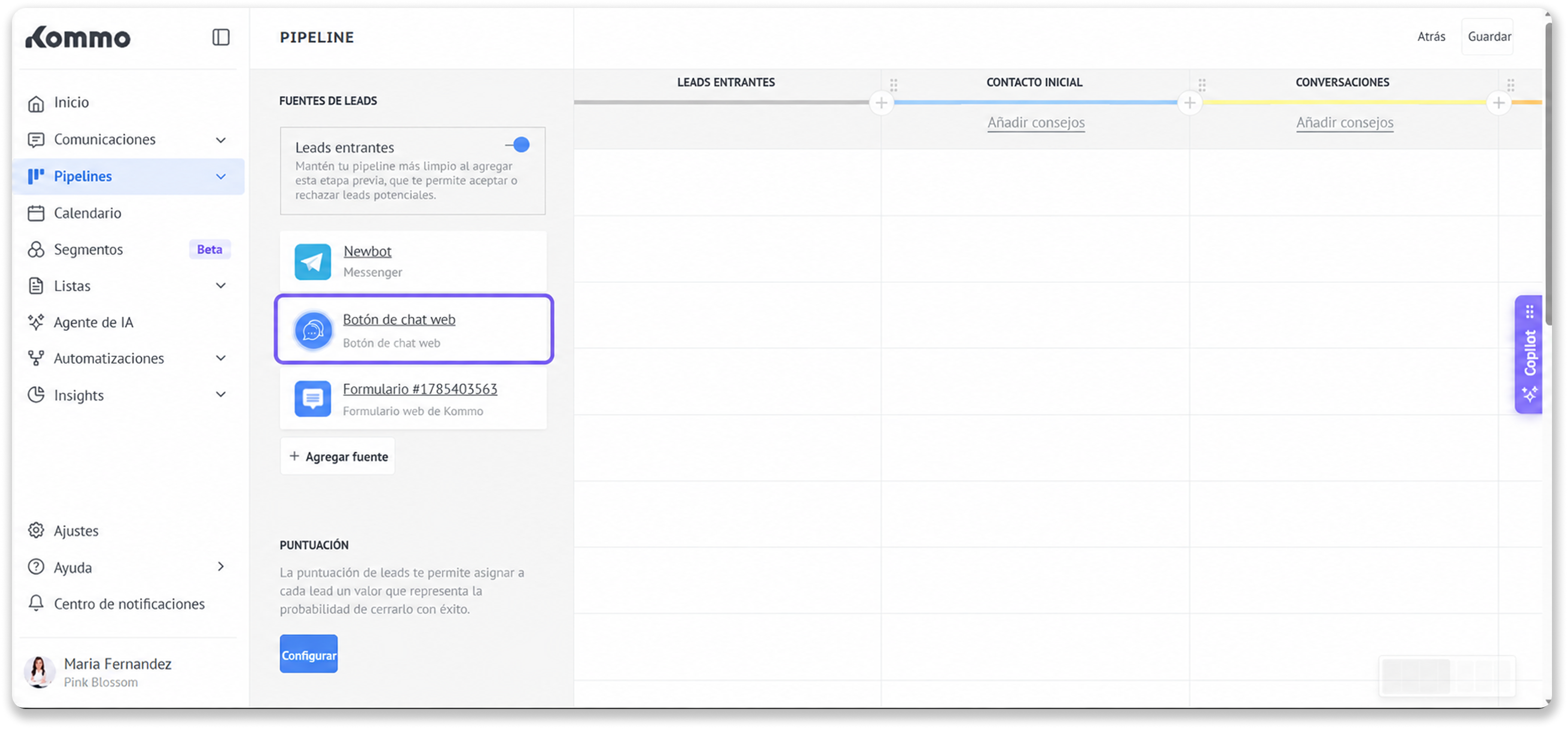Open the Formulario #1785403563 link
This screenshot has width=1568, height=729.
click(x=420, y=389)
